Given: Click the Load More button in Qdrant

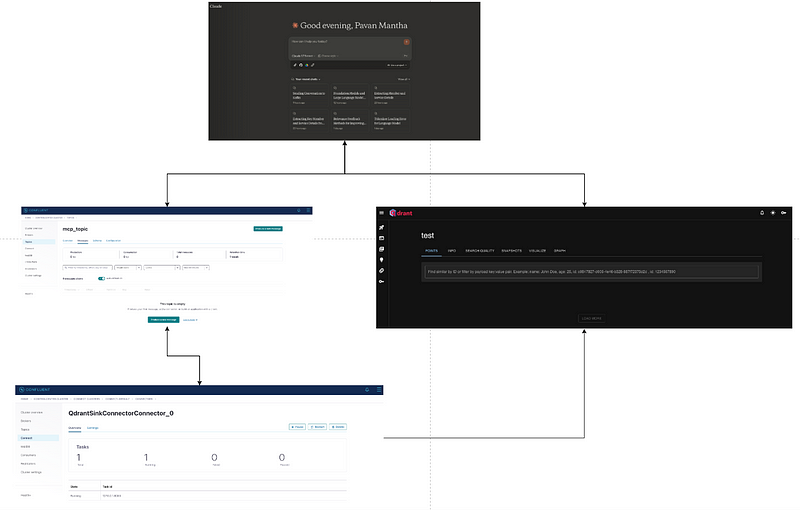Looking at the screenshot, I should (x=594, y=319).
